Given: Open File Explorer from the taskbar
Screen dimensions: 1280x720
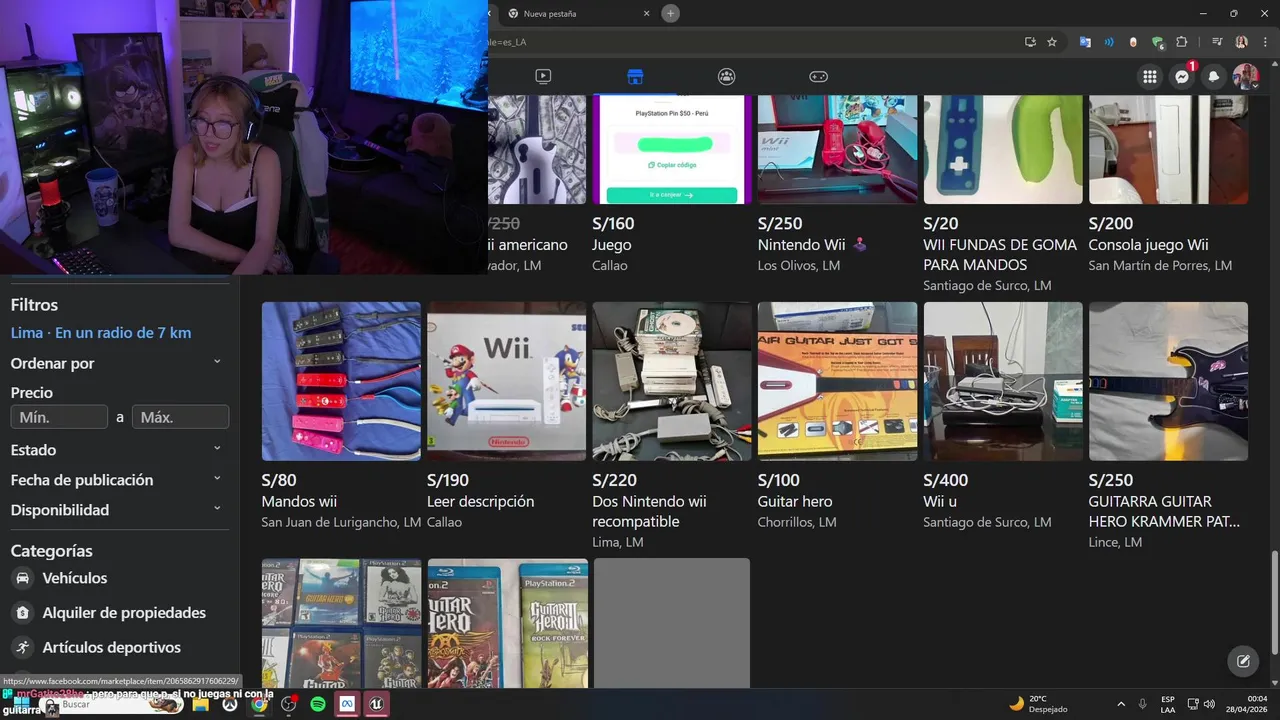Looking at the screenshot, I should (200, 704).
